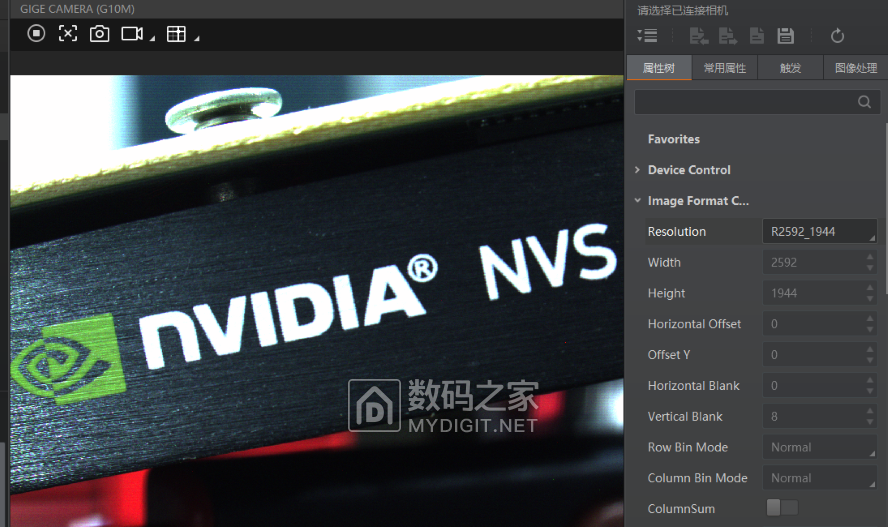This screenshot has height=527, width=888.
Task: Switch to the 属性树 tab
Action: click(659, 68)
